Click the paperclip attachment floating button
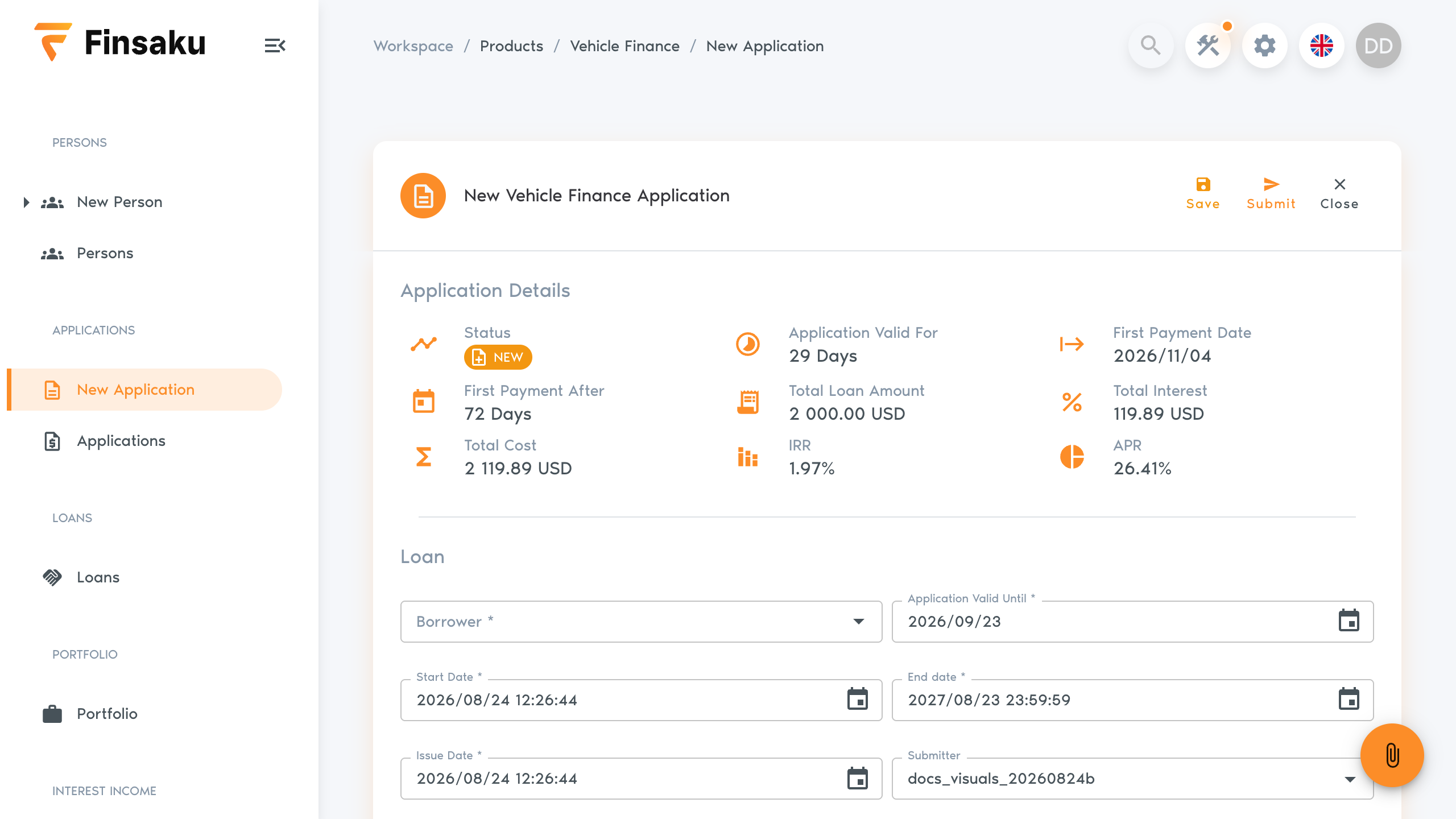Viewport: 1456px width, 819px height. [1392, 755]
